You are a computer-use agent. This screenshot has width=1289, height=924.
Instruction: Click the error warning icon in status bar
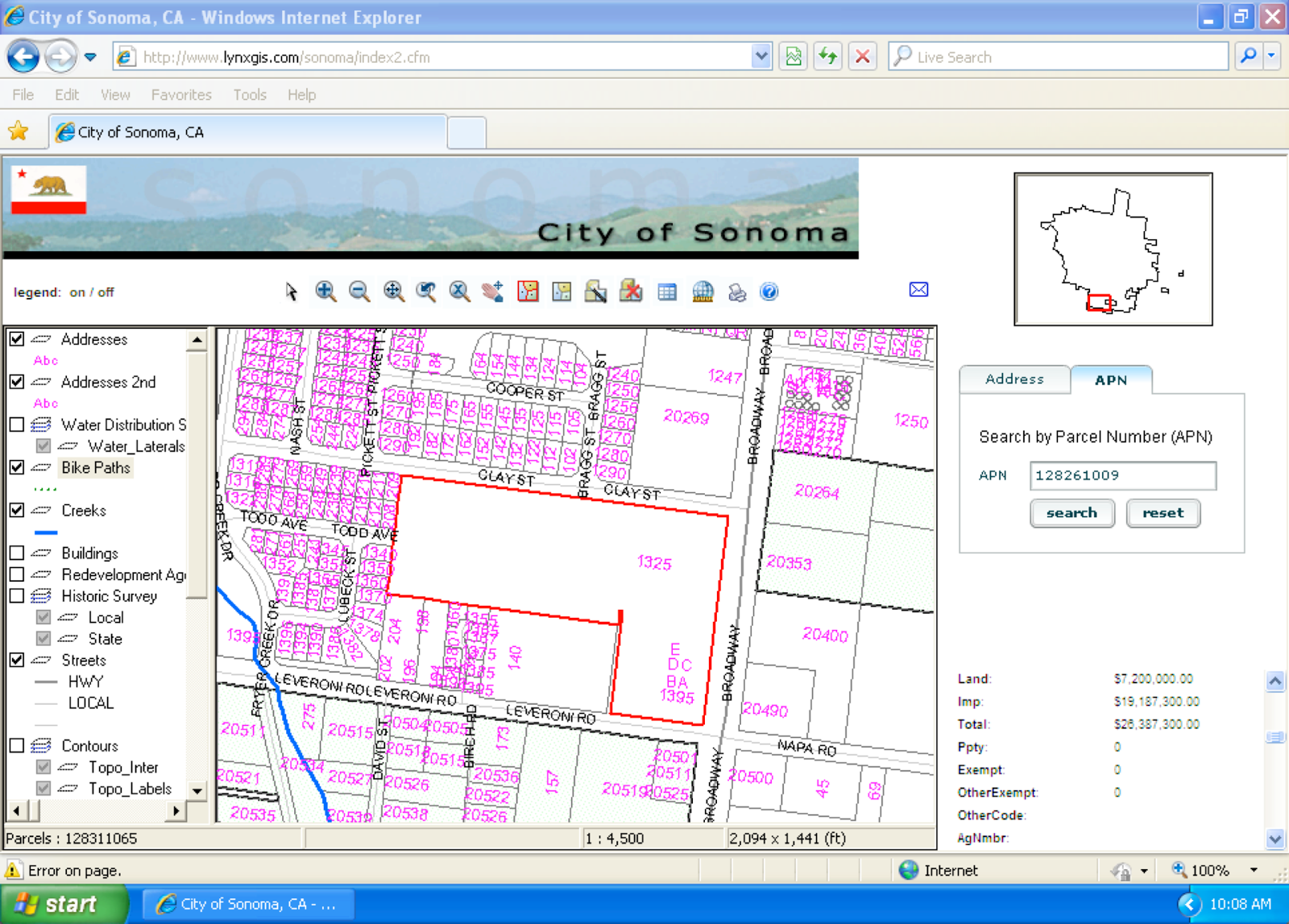pyautogui.click(x=14, y=870)
